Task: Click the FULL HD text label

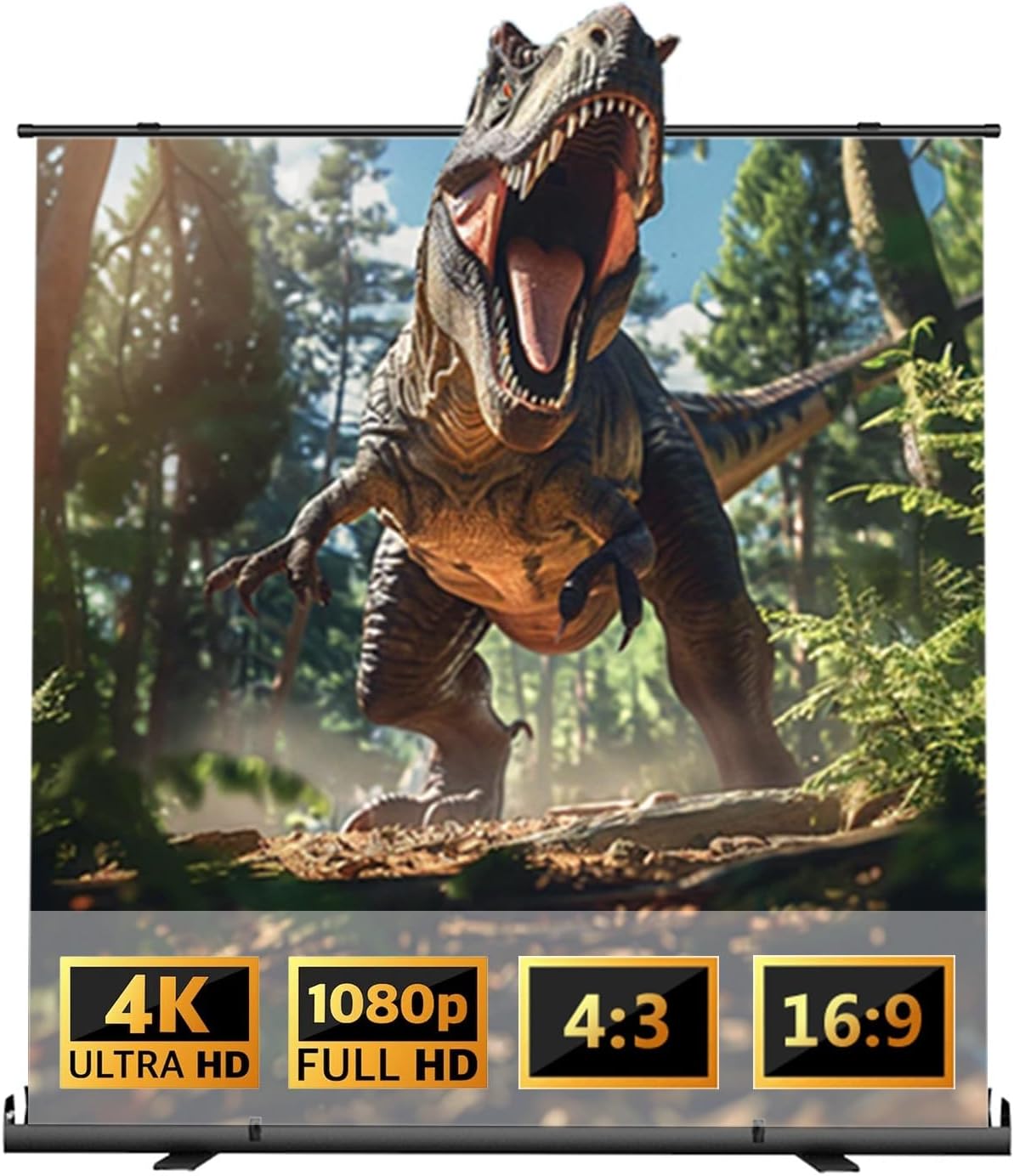Action: pos(388,1065)
